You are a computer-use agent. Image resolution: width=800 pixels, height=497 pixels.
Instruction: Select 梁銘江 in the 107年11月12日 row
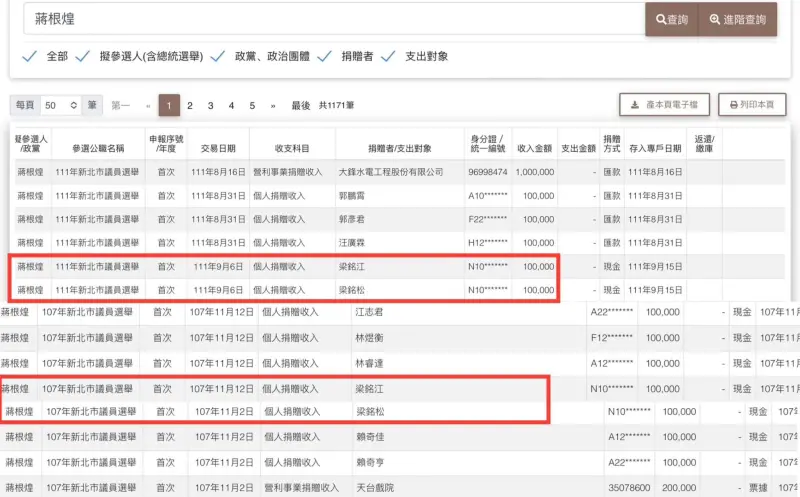pyautogui.click(x=369, y=389)
